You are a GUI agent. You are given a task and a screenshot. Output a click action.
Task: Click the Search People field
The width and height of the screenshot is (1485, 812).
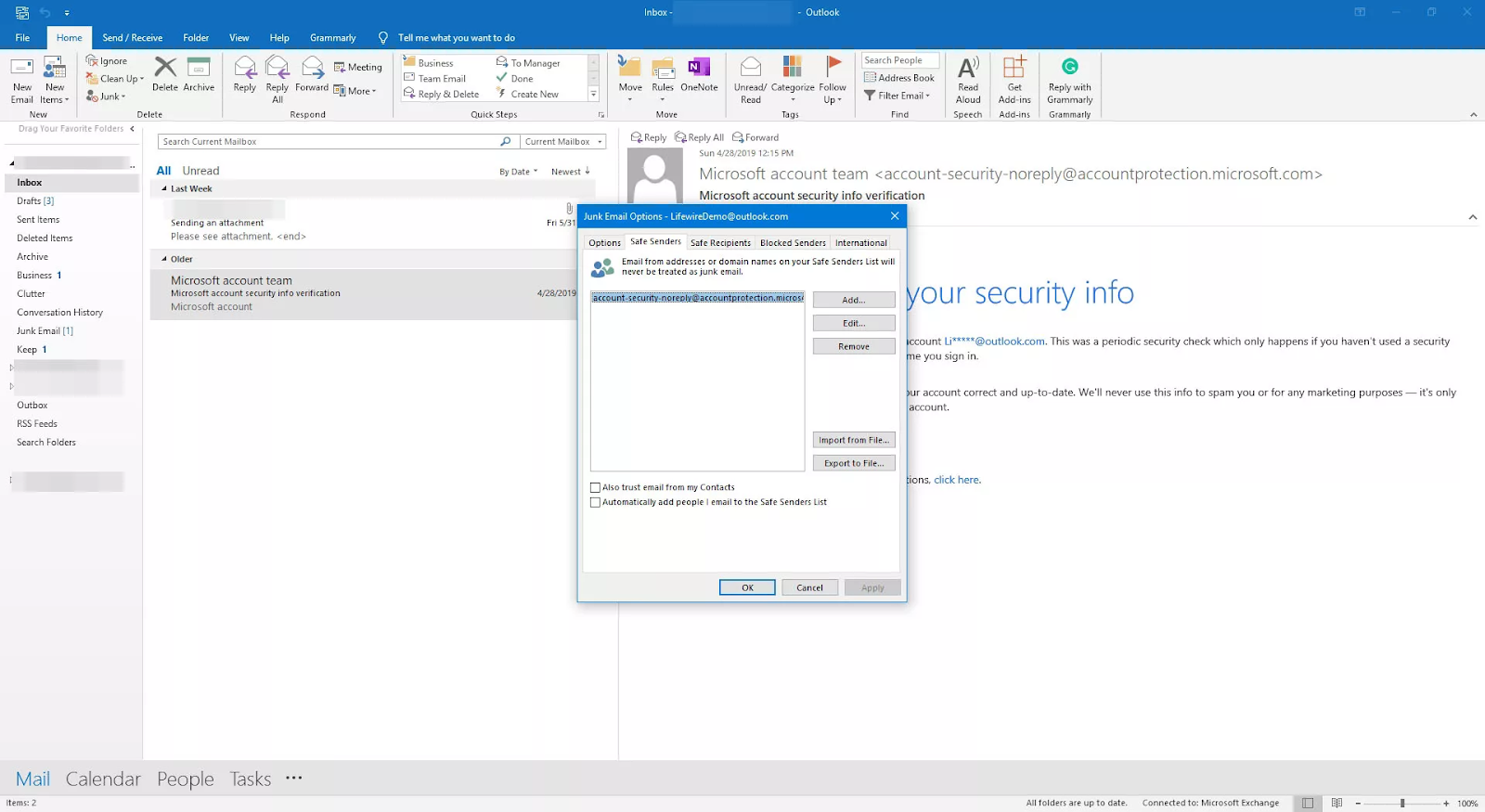[899, 60]
